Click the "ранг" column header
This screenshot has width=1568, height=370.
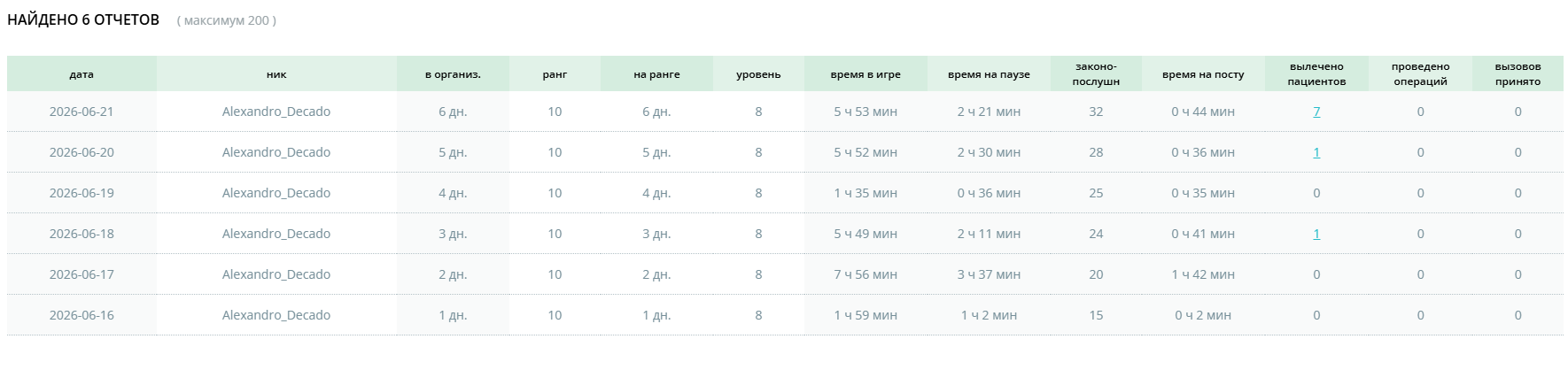coord(555,73)
